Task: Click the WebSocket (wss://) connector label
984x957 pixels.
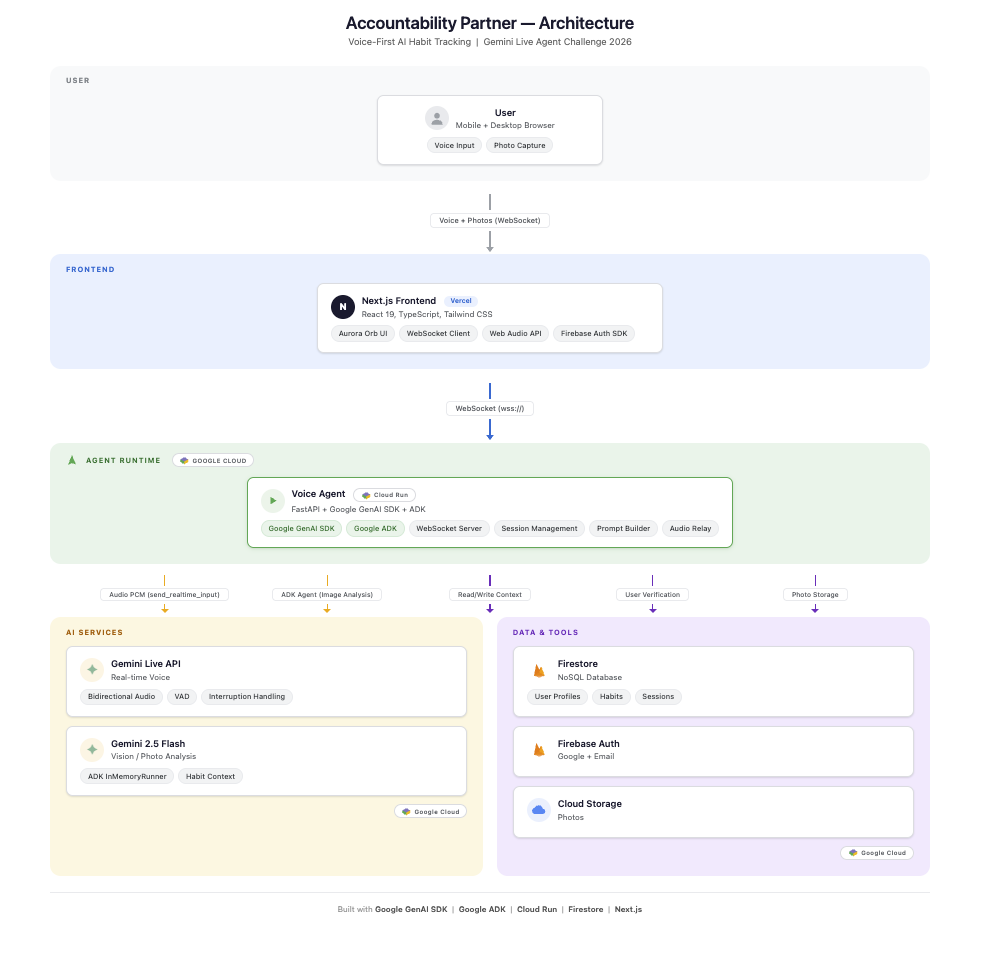Action: pos(490,408)
